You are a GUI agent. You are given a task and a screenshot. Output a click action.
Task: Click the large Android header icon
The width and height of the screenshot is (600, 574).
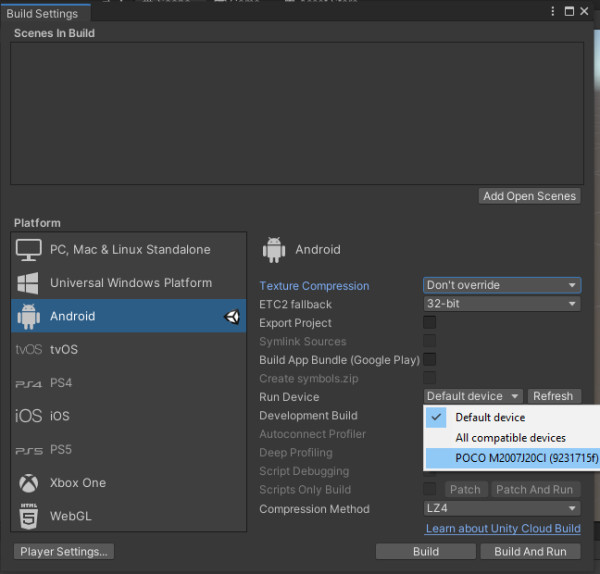tap(274, 250)
